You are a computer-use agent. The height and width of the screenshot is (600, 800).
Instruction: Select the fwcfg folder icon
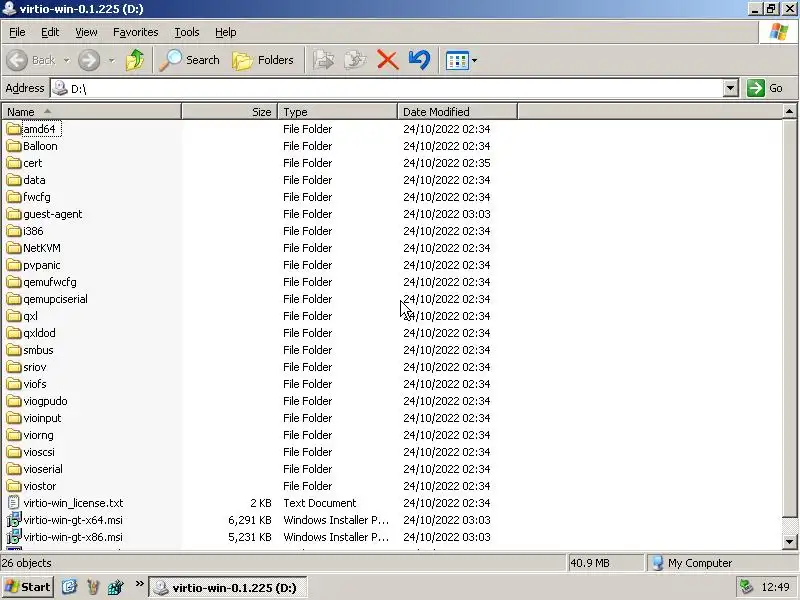pos(14,197)
